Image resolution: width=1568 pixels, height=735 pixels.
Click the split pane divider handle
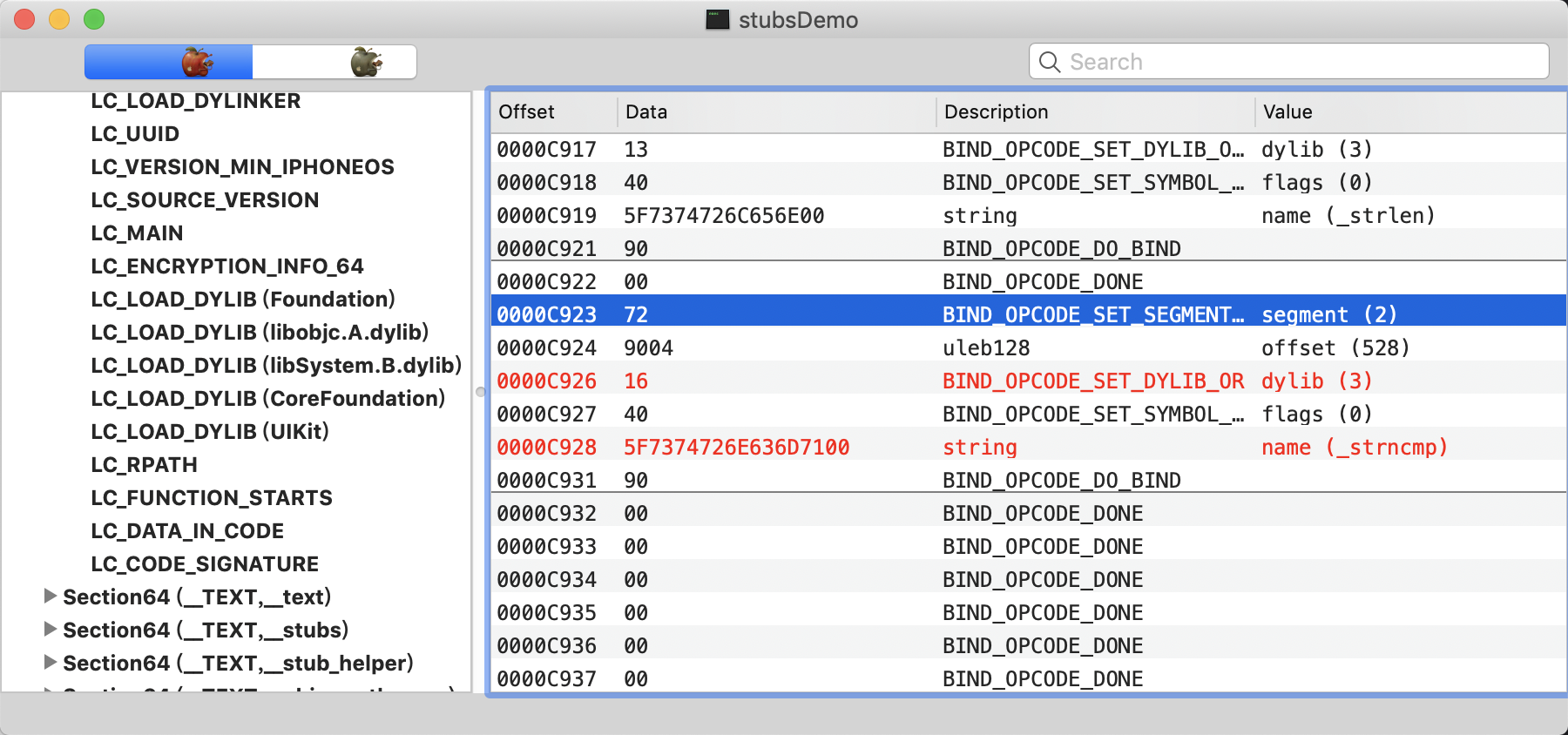(480, 392)
